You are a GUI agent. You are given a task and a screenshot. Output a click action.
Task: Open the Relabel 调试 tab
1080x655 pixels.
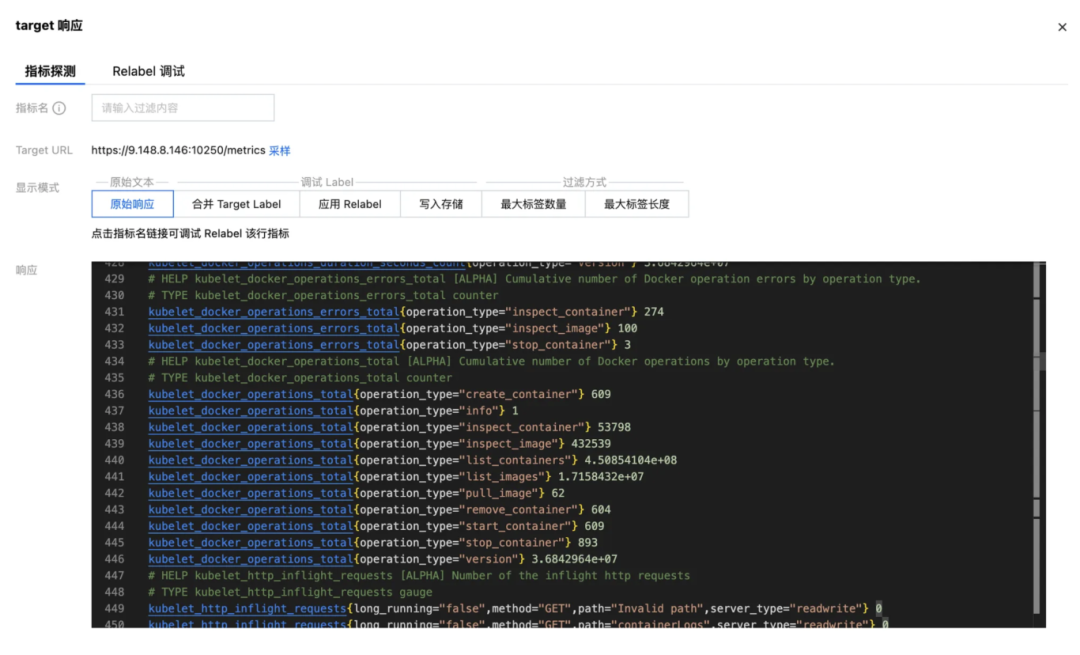(148, 71)
